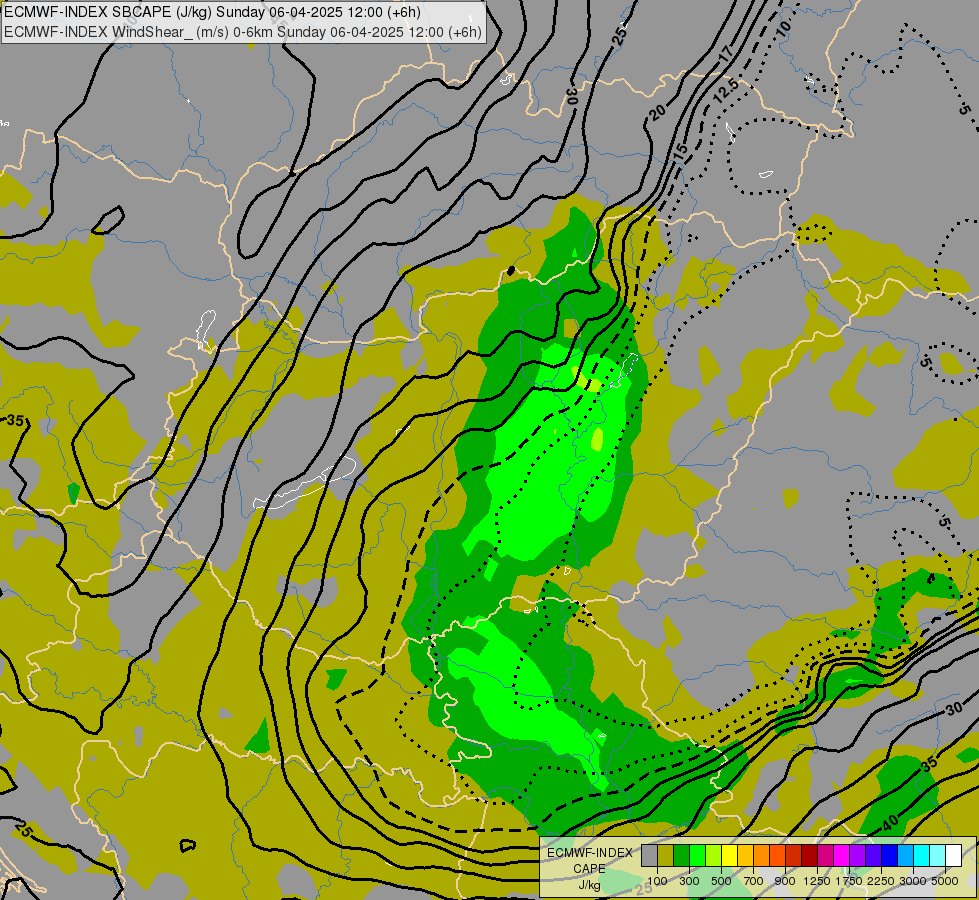This screenshot has height=900, width=979.
Task: Select the pinkish-magenta legend color swatch
Action: click(x=825, y=855)
